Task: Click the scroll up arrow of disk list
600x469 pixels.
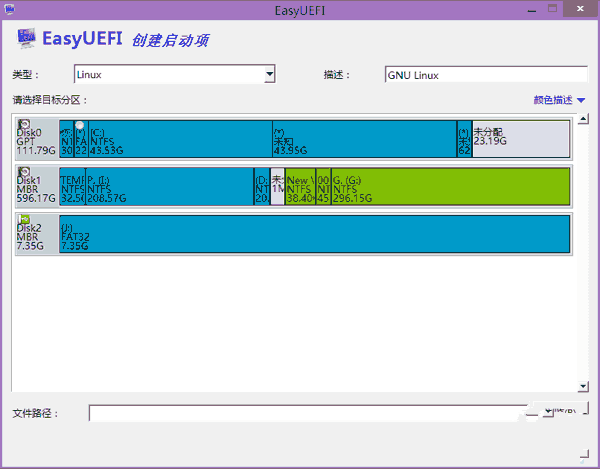Action: coord(583,119)
